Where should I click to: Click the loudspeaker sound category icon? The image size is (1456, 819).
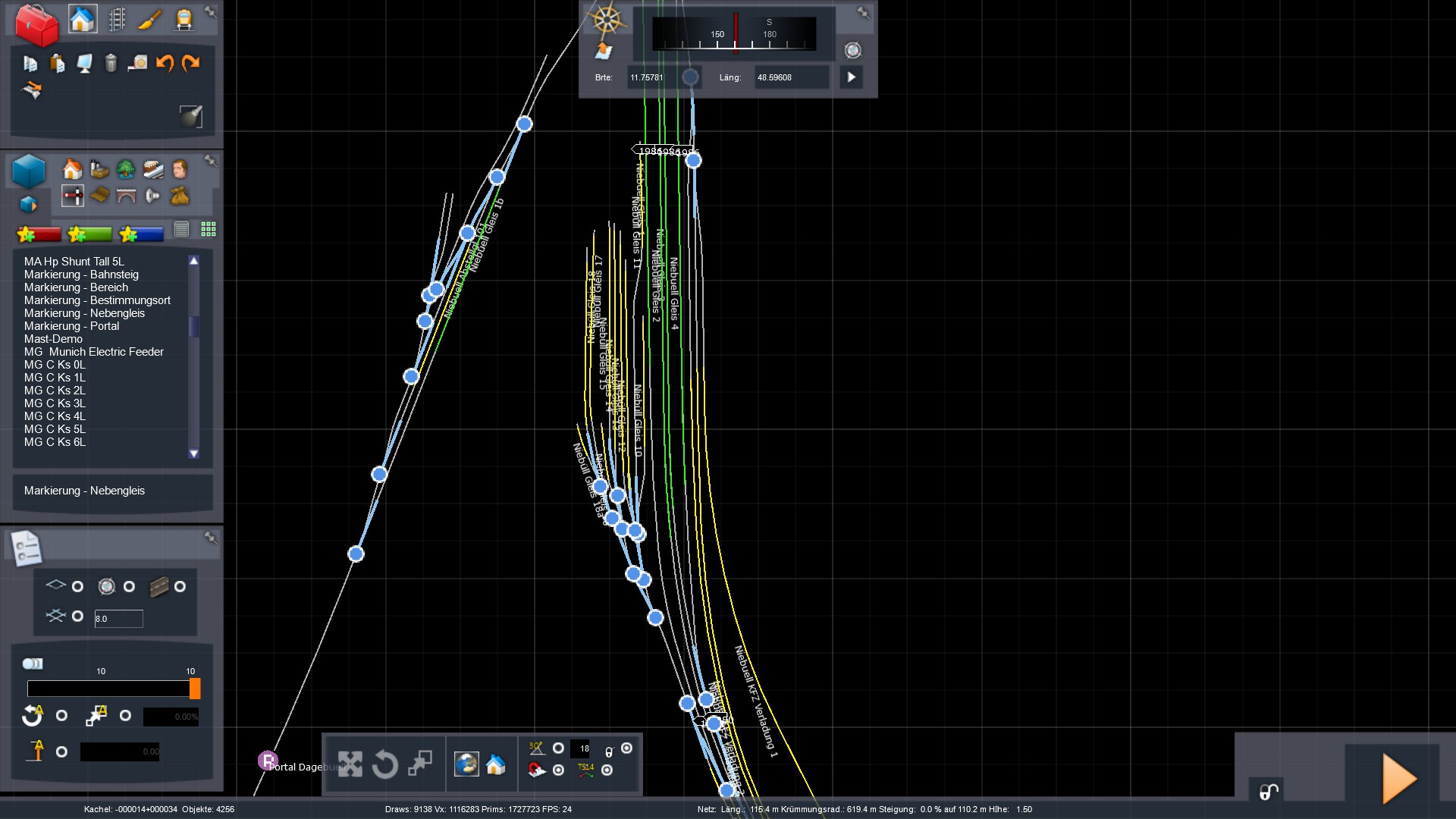click(x=152, y=196)
